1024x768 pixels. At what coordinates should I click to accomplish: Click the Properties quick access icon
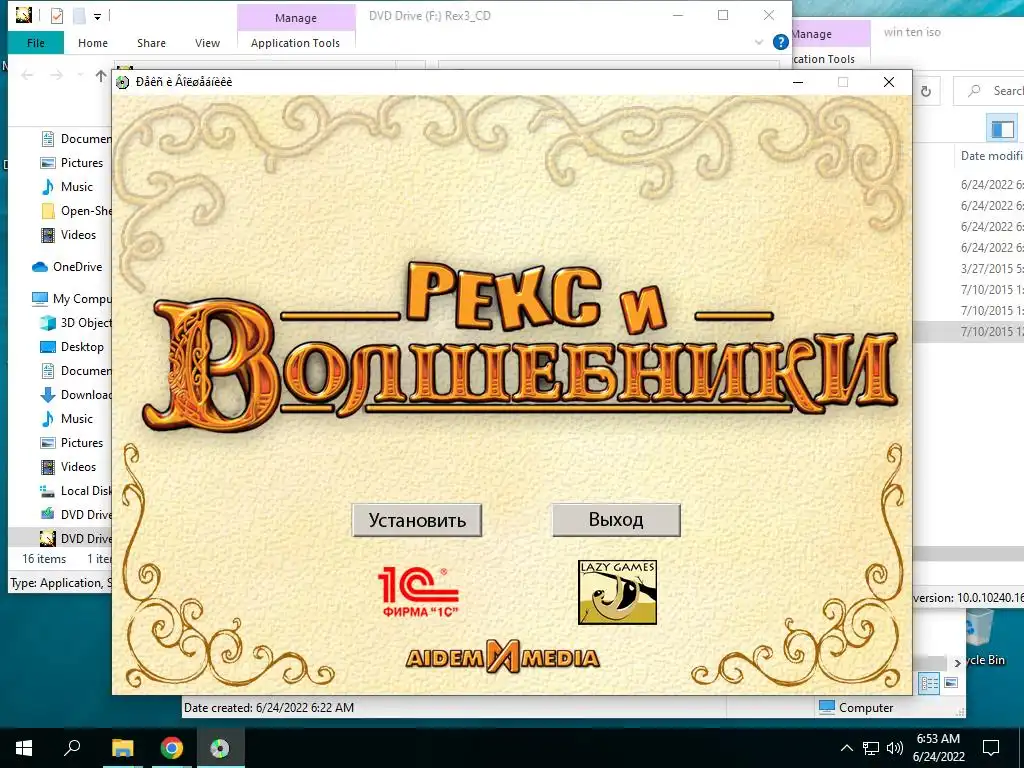(x=57, y=15)
